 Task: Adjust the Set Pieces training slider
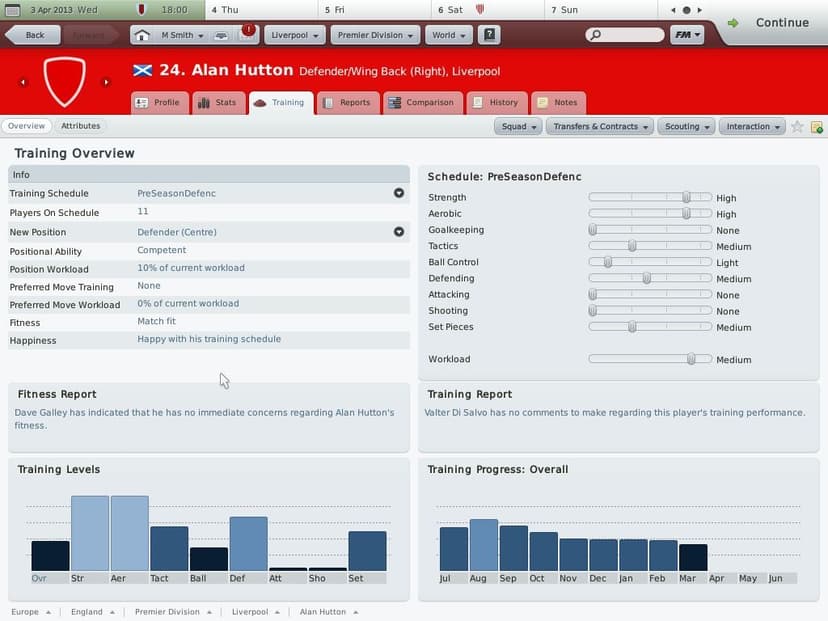(x=650, y=327)
